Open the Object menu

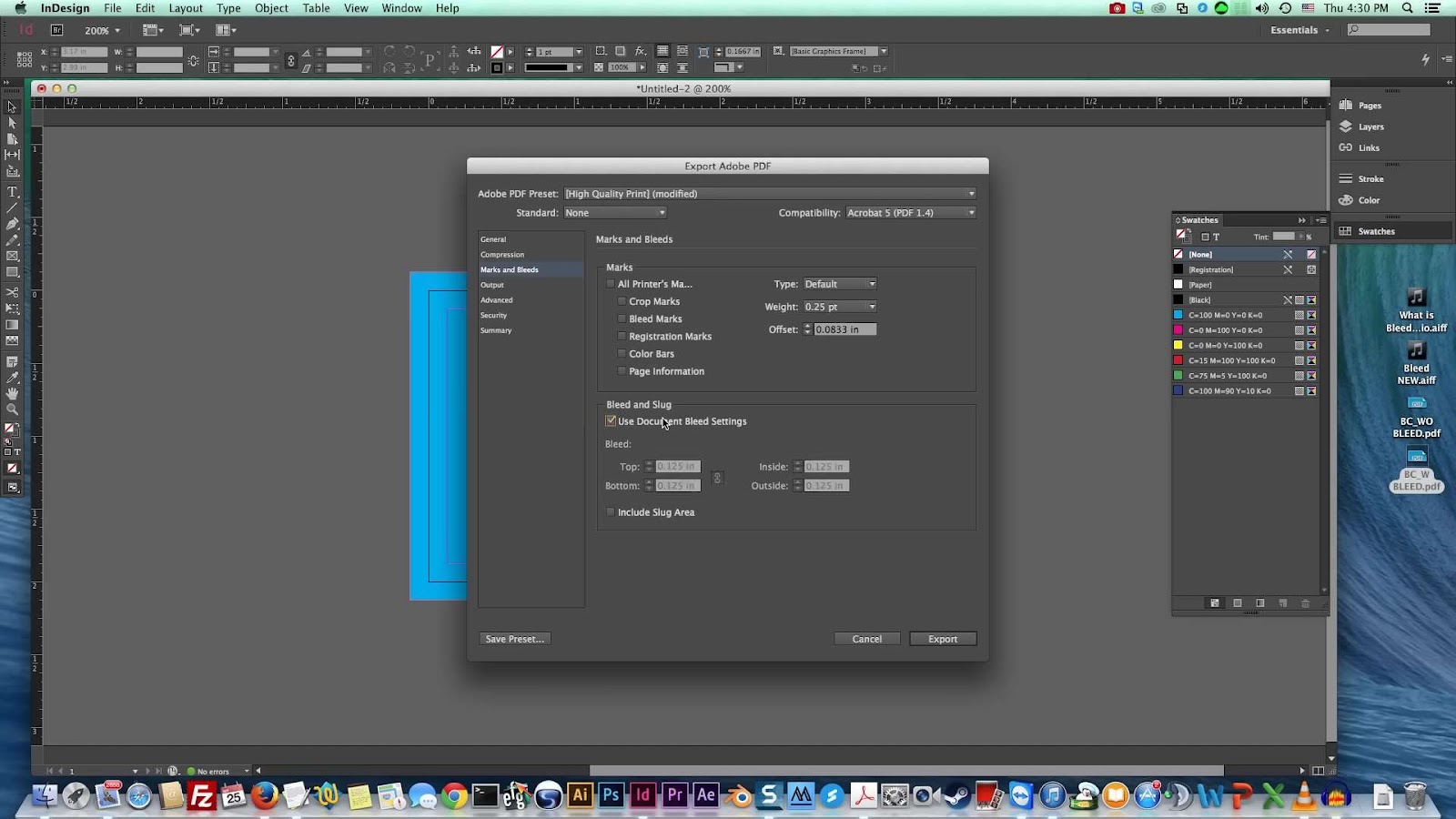271,8
